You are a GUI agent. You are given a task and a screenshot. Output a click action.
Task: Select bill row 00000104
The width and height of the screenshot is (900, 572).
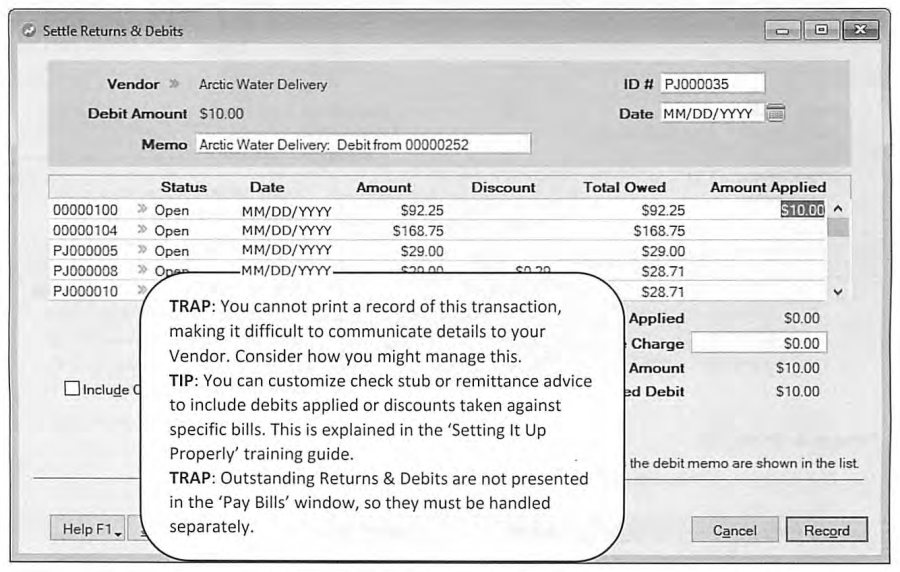click(438, 231)
